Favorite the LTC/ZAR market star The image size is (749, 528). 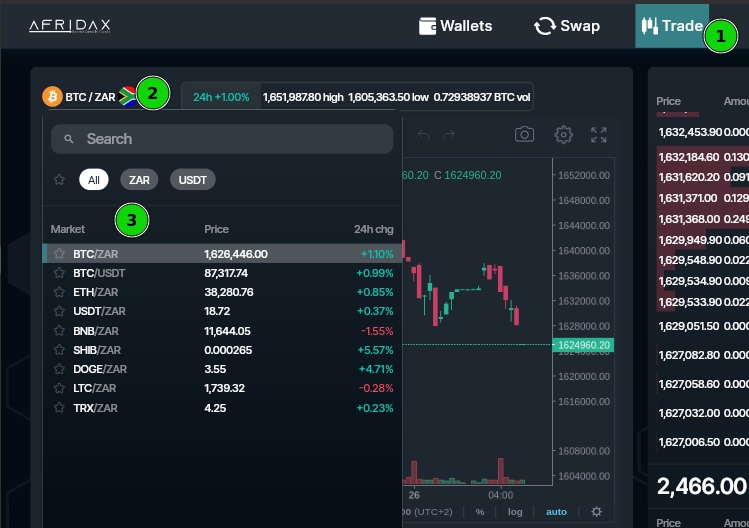(59, 388)
